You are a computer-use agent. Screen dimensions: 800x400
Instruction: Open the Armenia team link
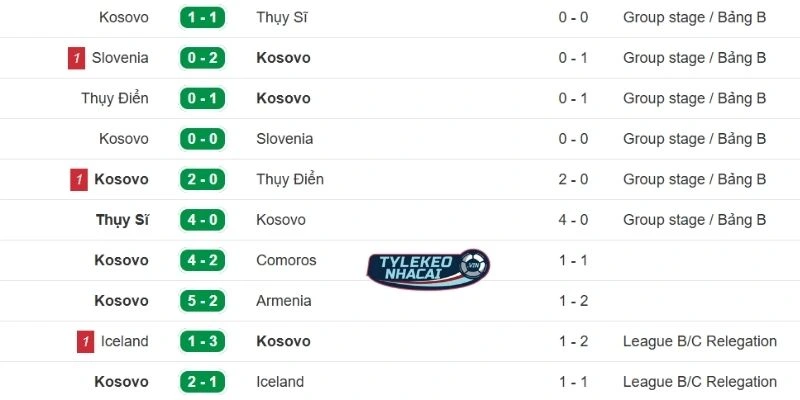[284, 301]
